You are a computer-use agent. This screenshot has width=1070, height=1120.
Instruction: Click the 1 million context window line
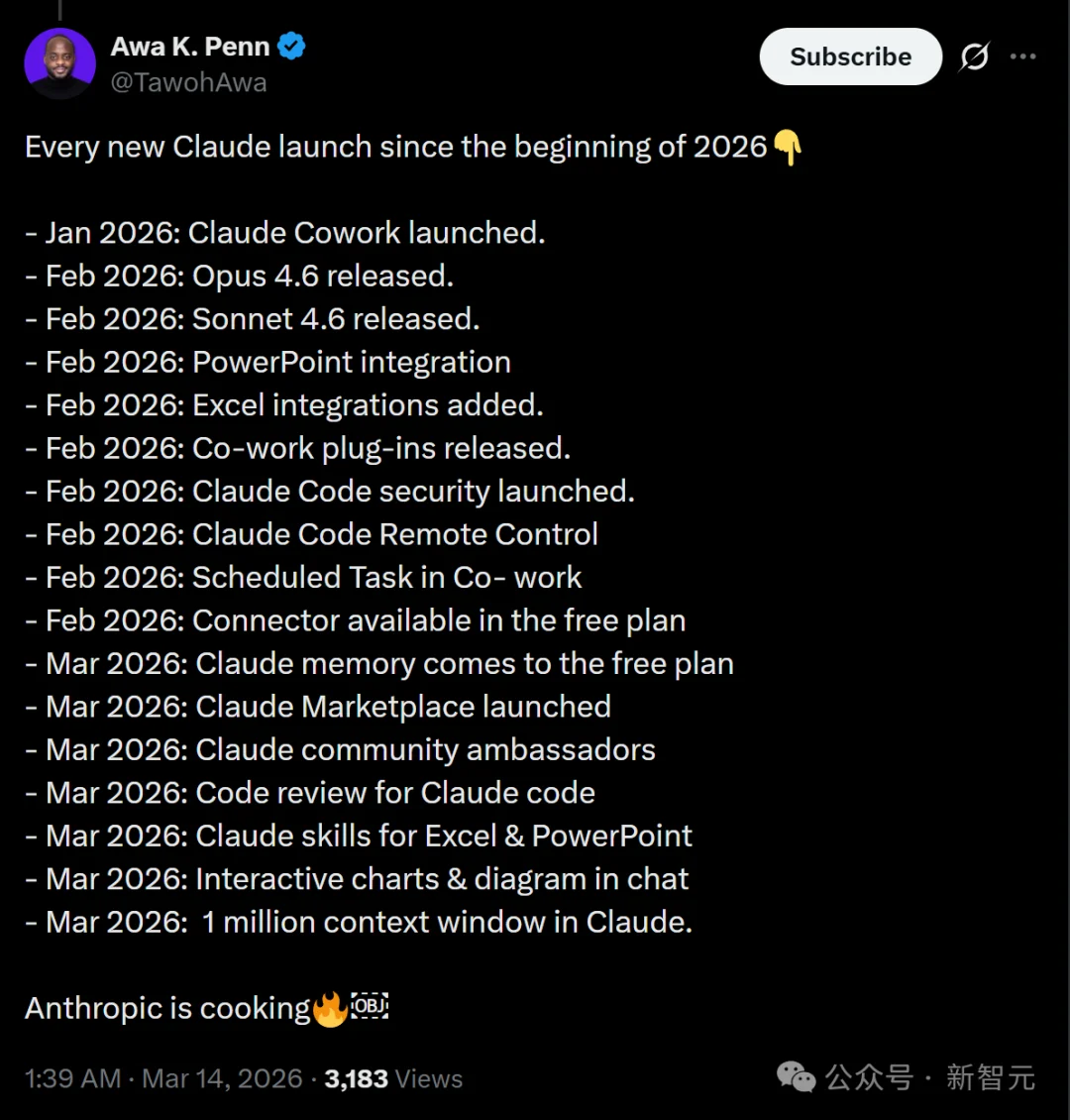tap(359, 922)
